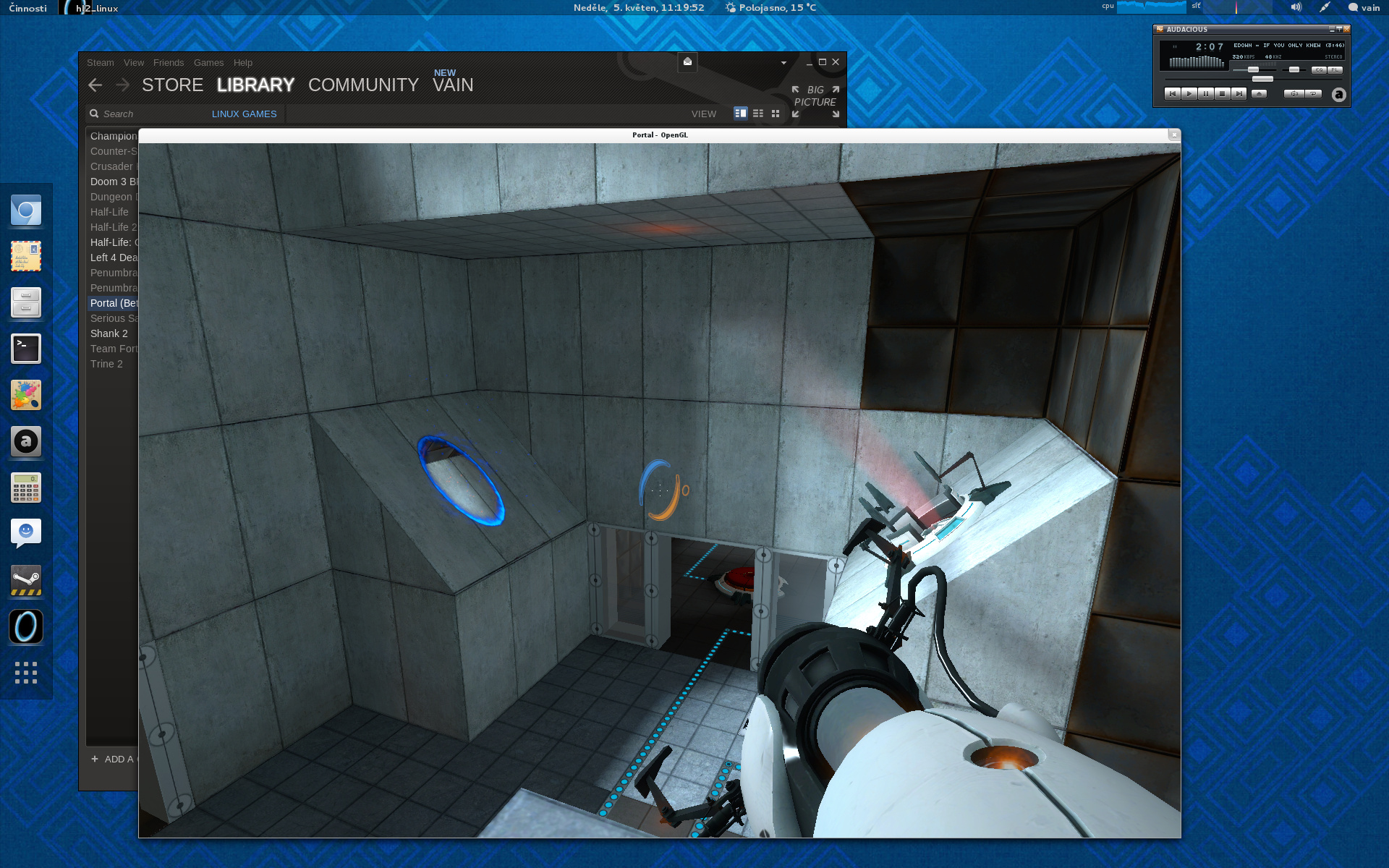Go forward with Steam's forward arrow
Image resolution: width=1389 pixels, height=868 pixels.
[x=123, y=85]
